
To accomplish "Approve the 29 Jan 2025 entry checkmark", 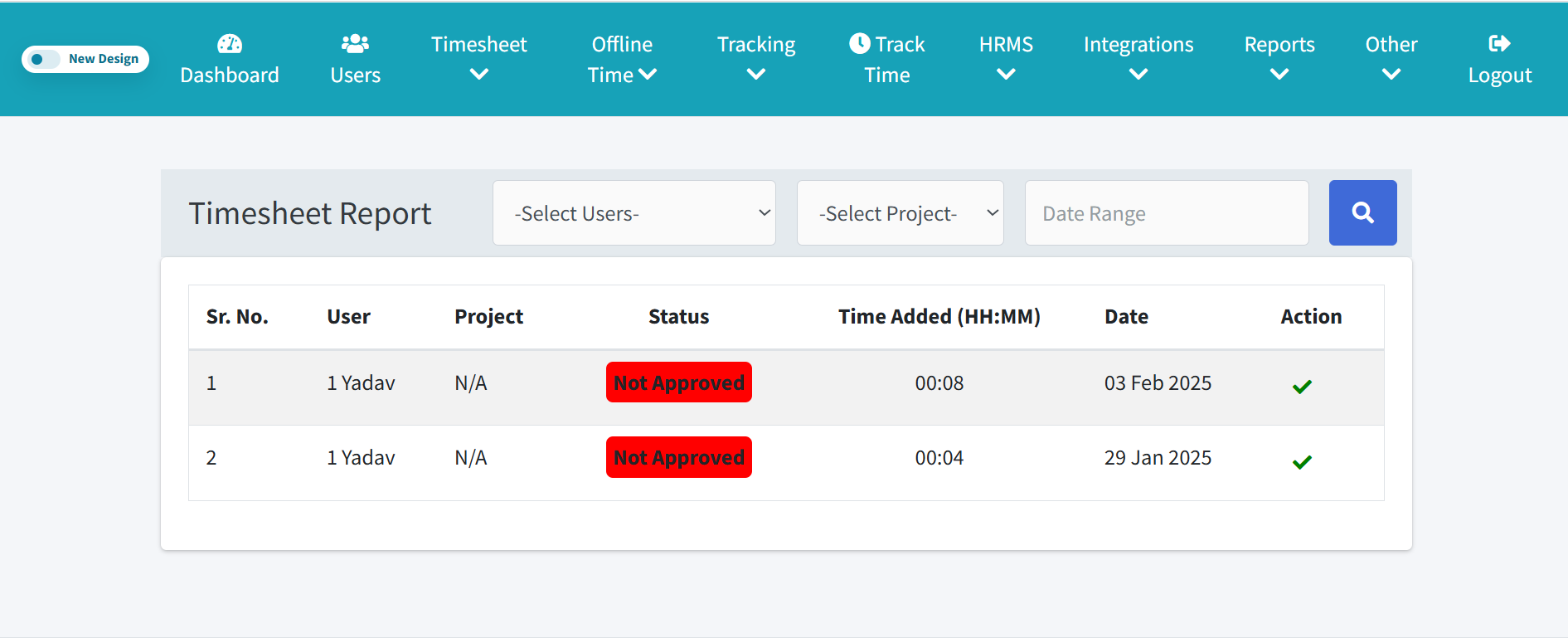I will click(x=1302, y=462).
